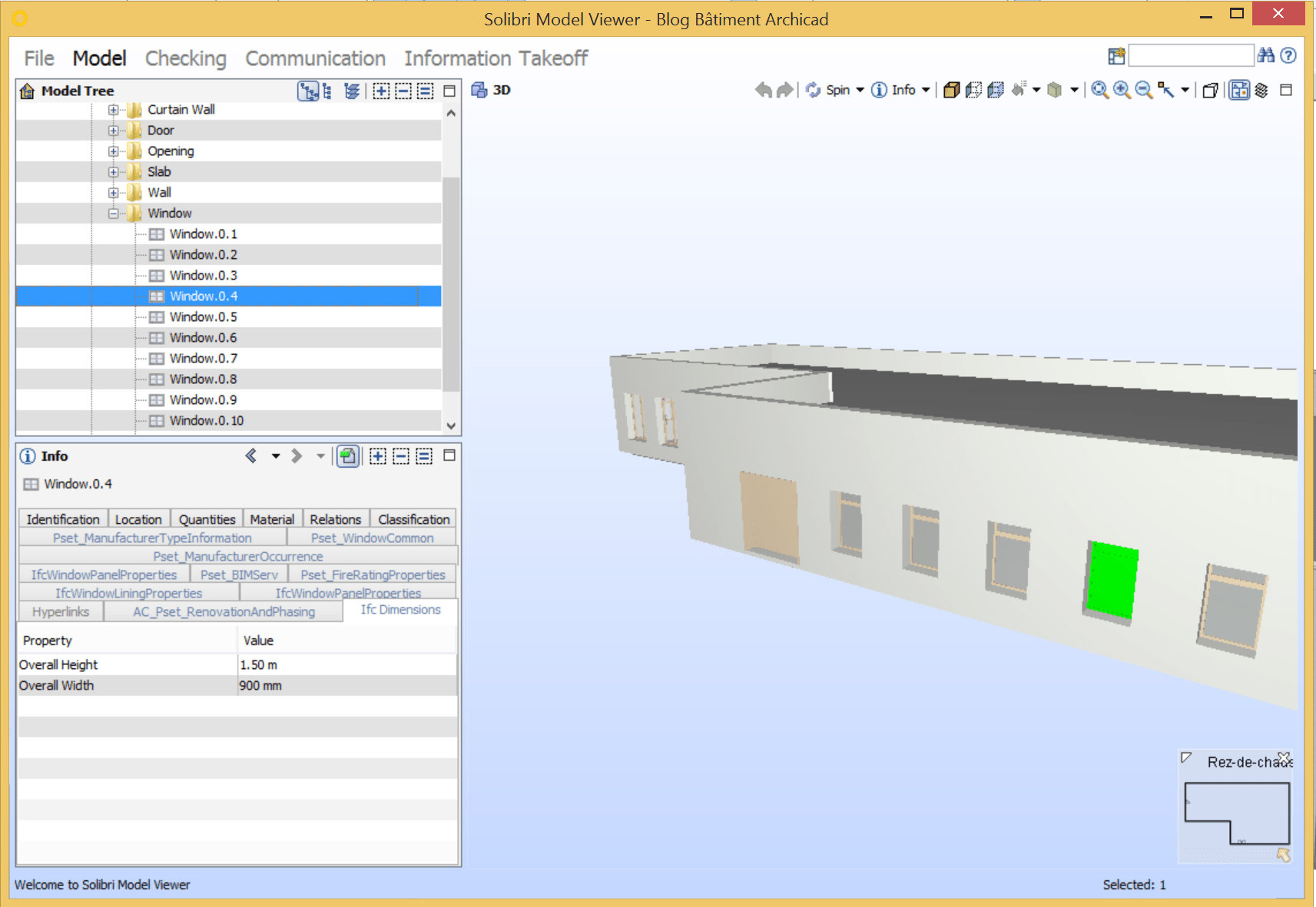The height and width of the screenshot is (907, 1316).
Task: Switch to the Identification tab
Action: 63,519
